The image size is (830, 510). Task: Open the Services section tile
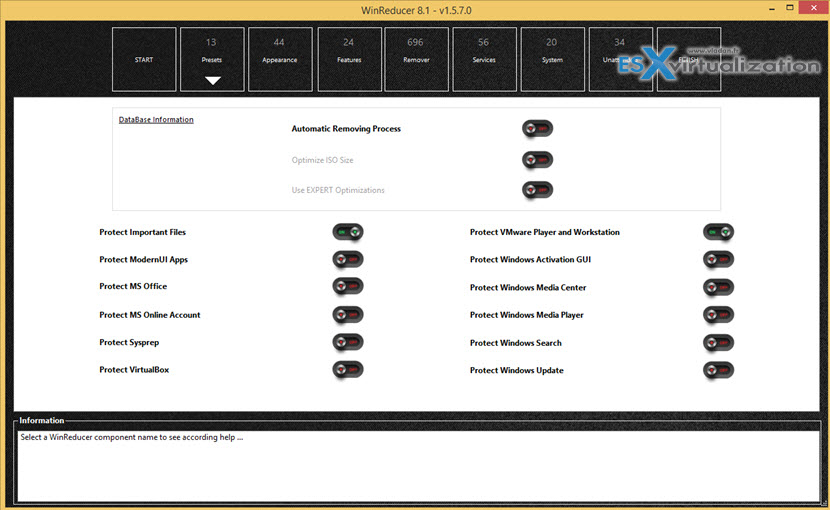[x=484, y=59]
